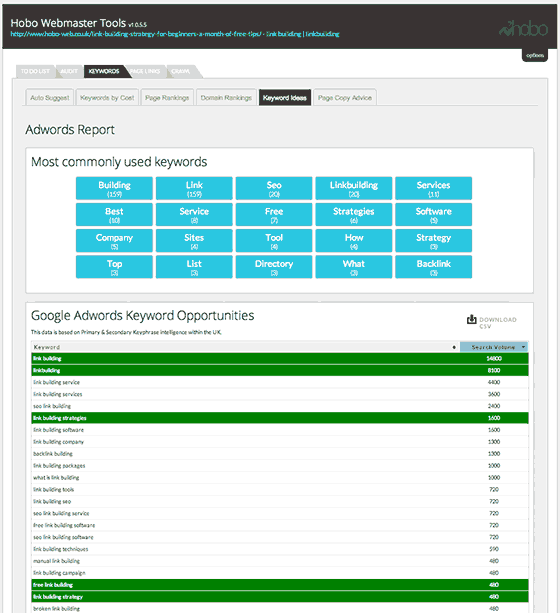Select the 'link building strategies' green row
The width and height of the screenshot is (560, 613).
(280, 418)
